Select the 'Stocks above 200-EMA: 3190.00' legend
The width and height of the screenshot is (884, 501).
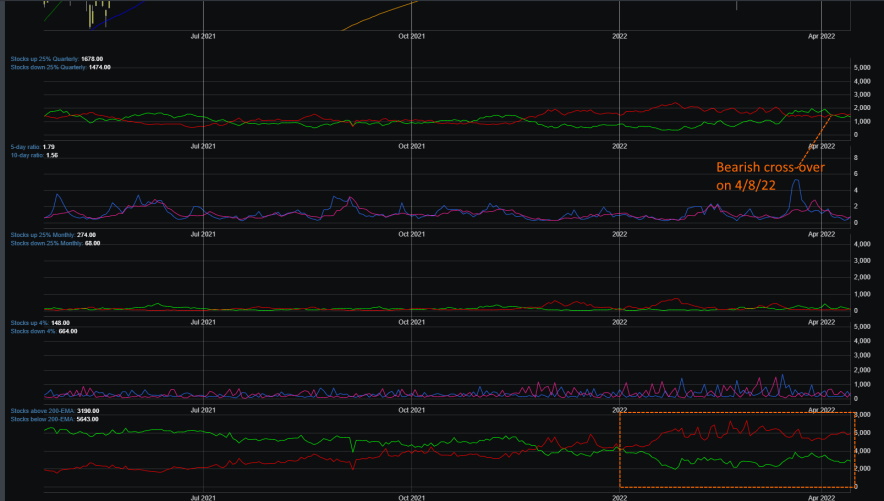[55, 411]
